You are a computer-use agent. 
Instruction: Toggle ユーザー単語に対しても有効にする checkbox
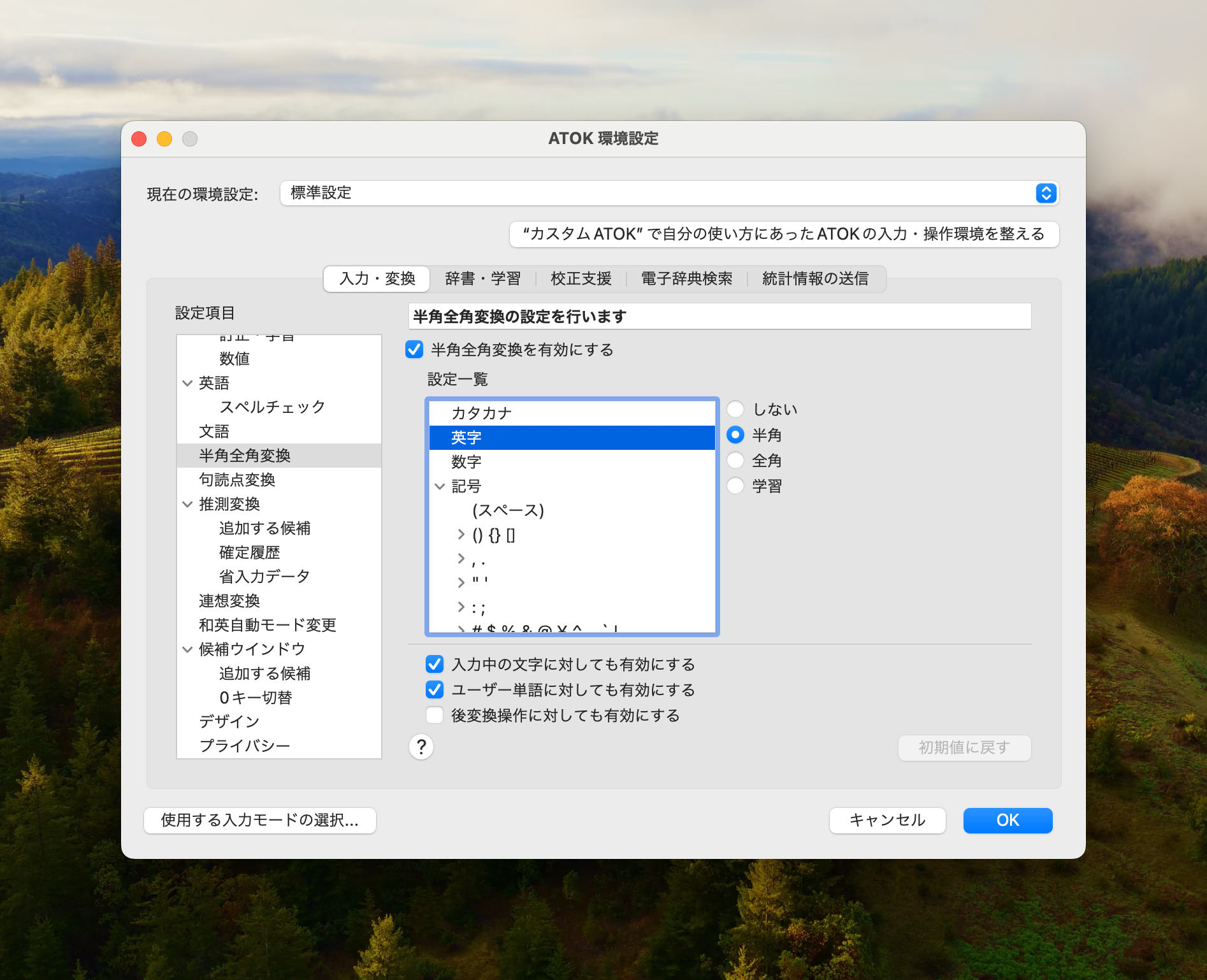[x=435, y=690]
